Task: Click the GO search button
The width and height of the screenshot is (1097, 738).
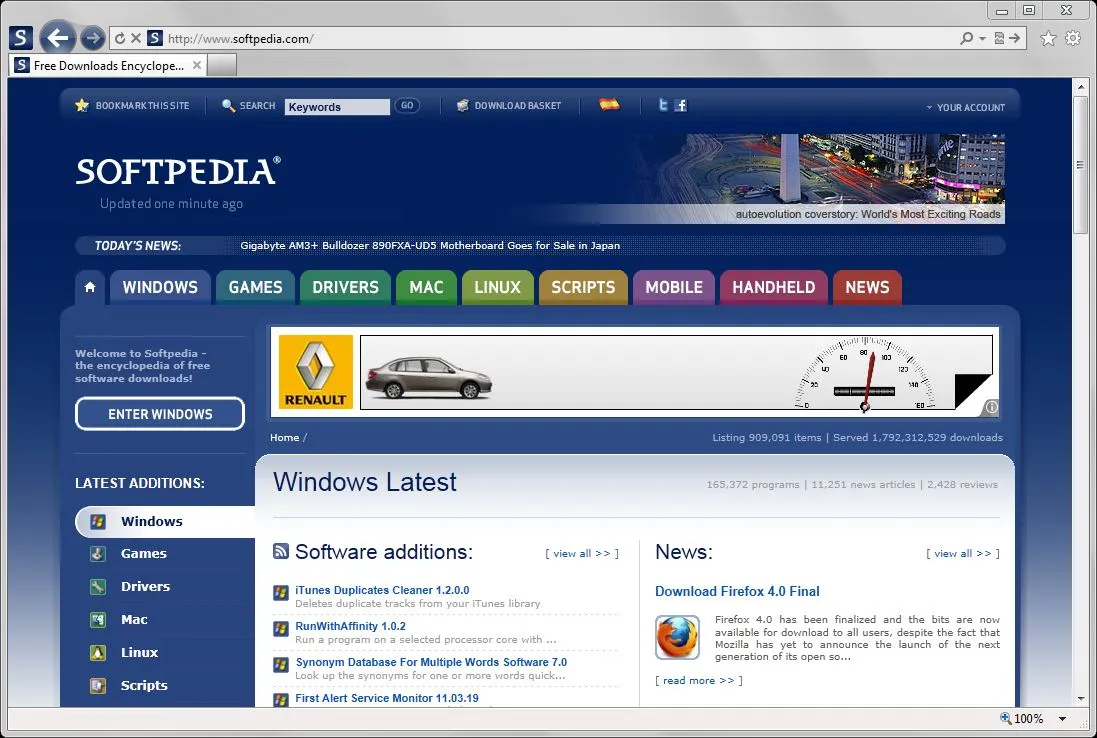Action: tap(407, 106)
